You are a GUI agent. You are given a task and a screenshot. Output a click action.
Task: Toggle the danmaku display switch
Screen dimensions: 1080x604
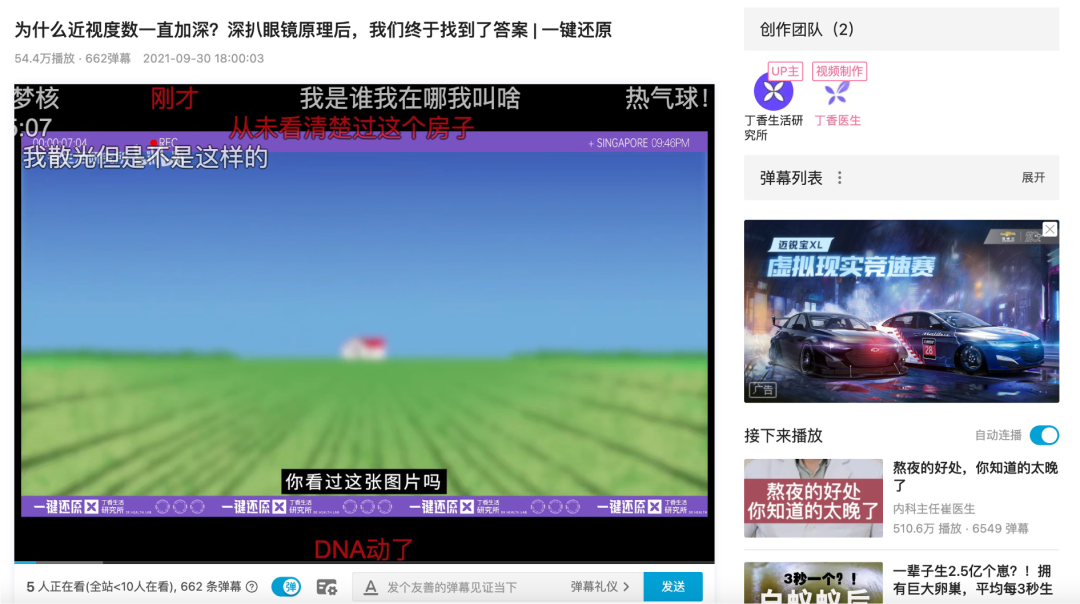click(286, 587)
